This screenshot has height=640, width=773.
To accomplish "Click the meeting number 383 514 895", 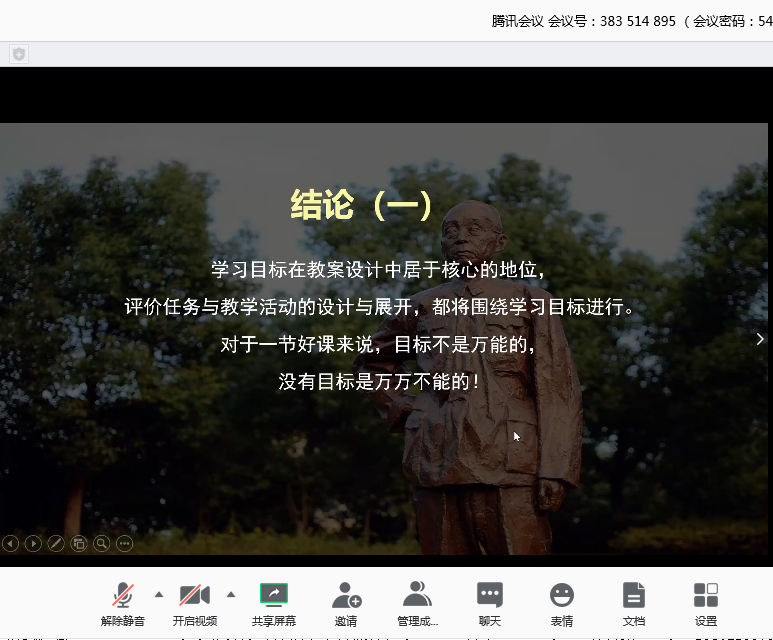I will [x=637, y=21].
